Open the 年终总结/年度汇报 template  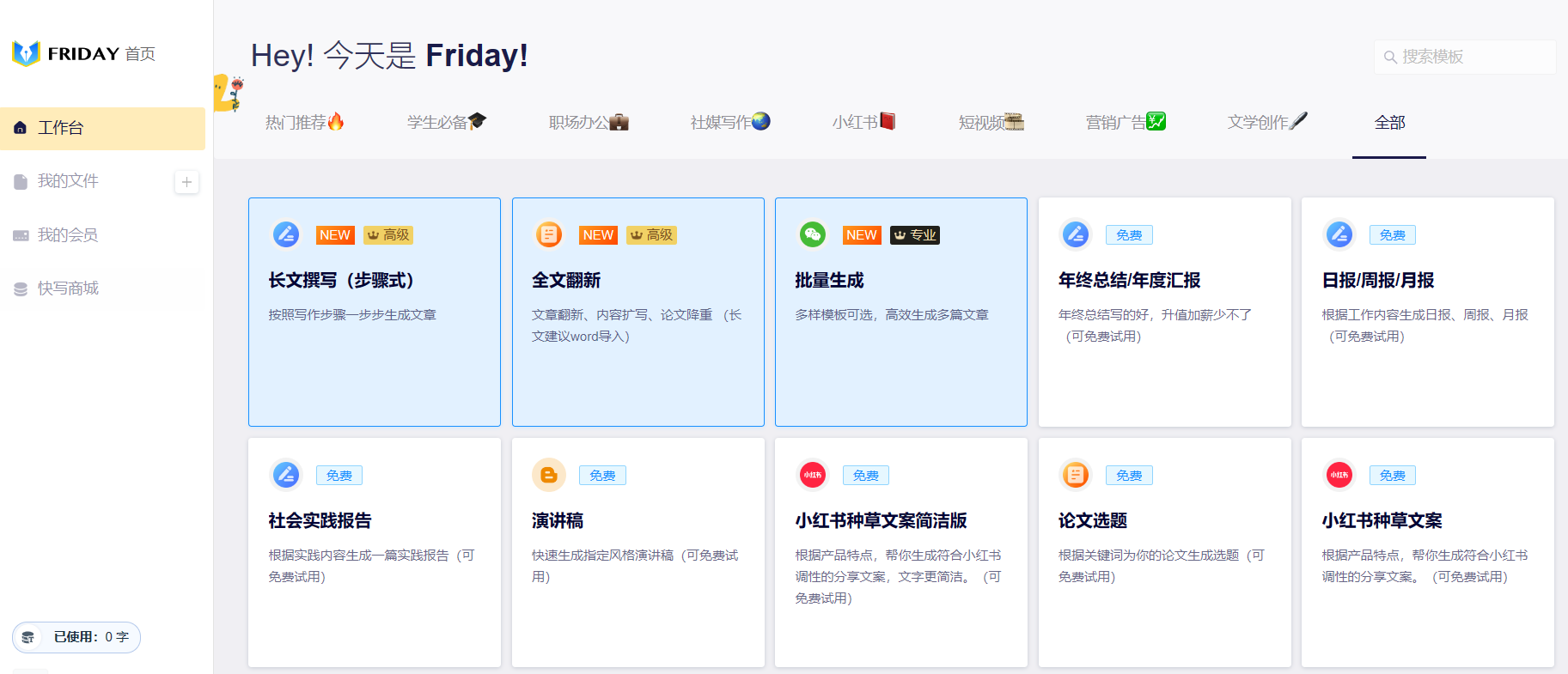[x=1164, y=312]
